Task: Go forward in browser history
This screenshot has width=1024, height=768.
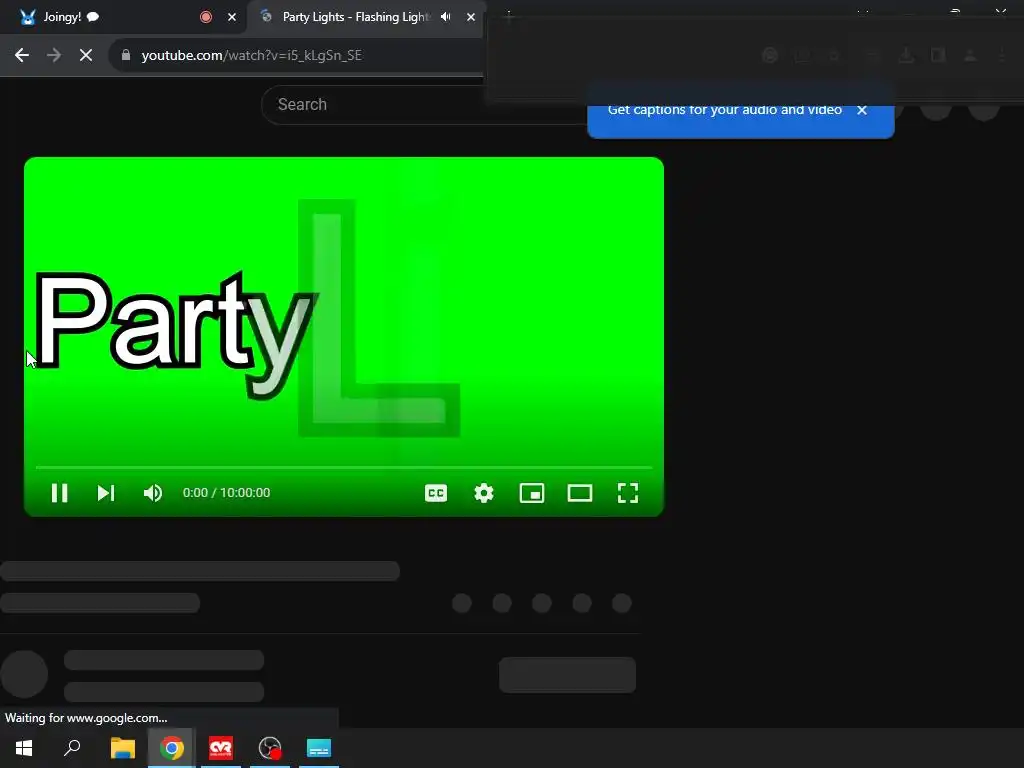Action: [x=54, y=56]
